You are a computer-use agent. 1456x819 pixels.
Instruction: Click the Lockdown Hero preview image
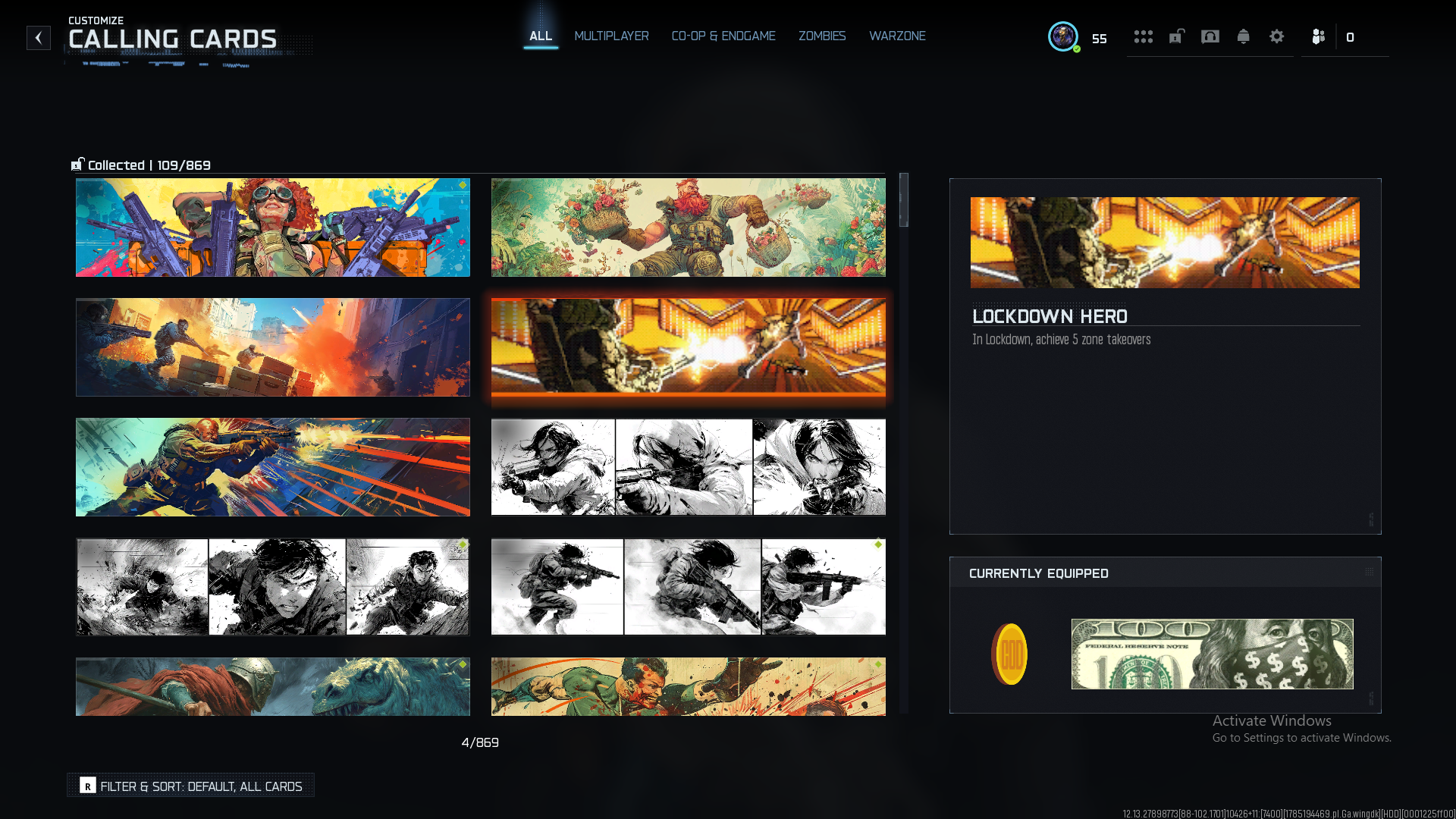coord(1165,243)
